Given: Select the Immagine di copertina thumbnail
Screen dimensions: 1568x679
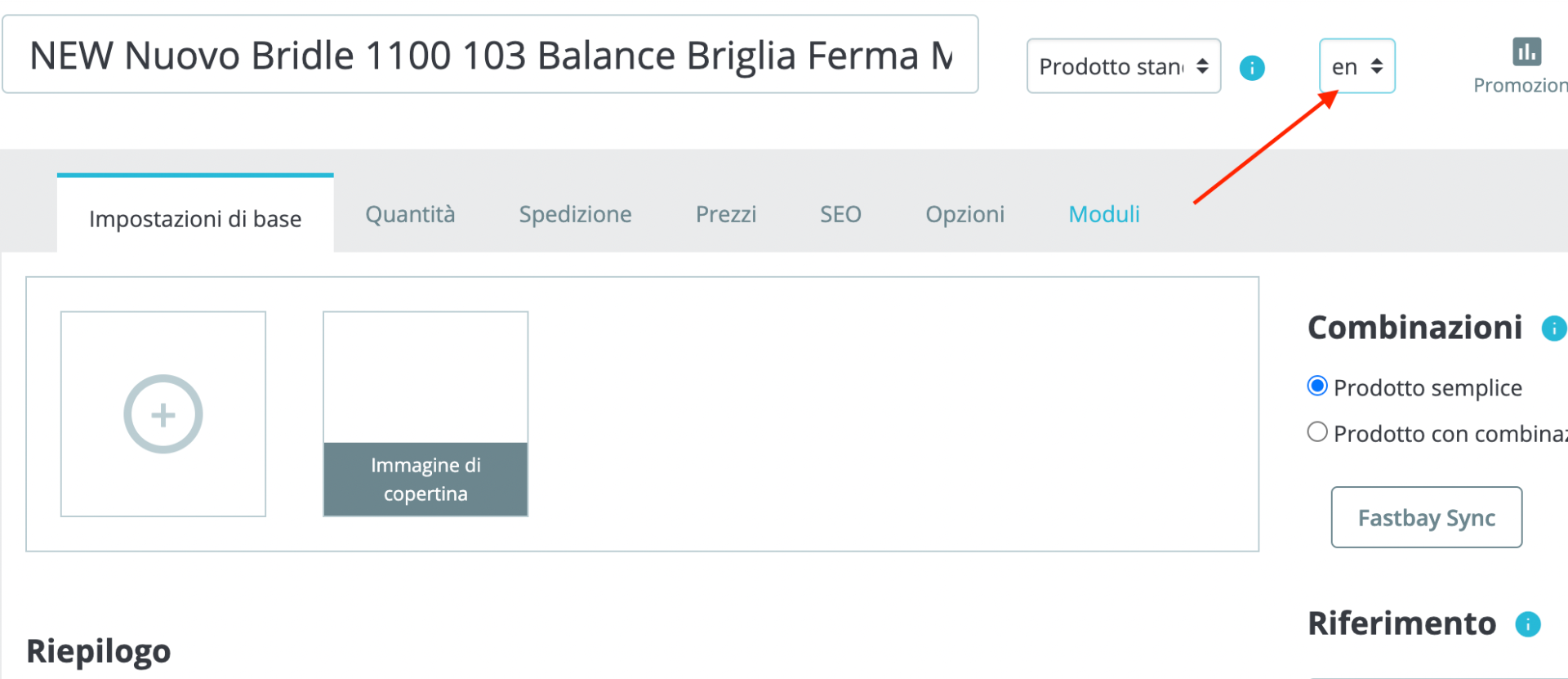Looking at the screenshot, I should (425, 413).
